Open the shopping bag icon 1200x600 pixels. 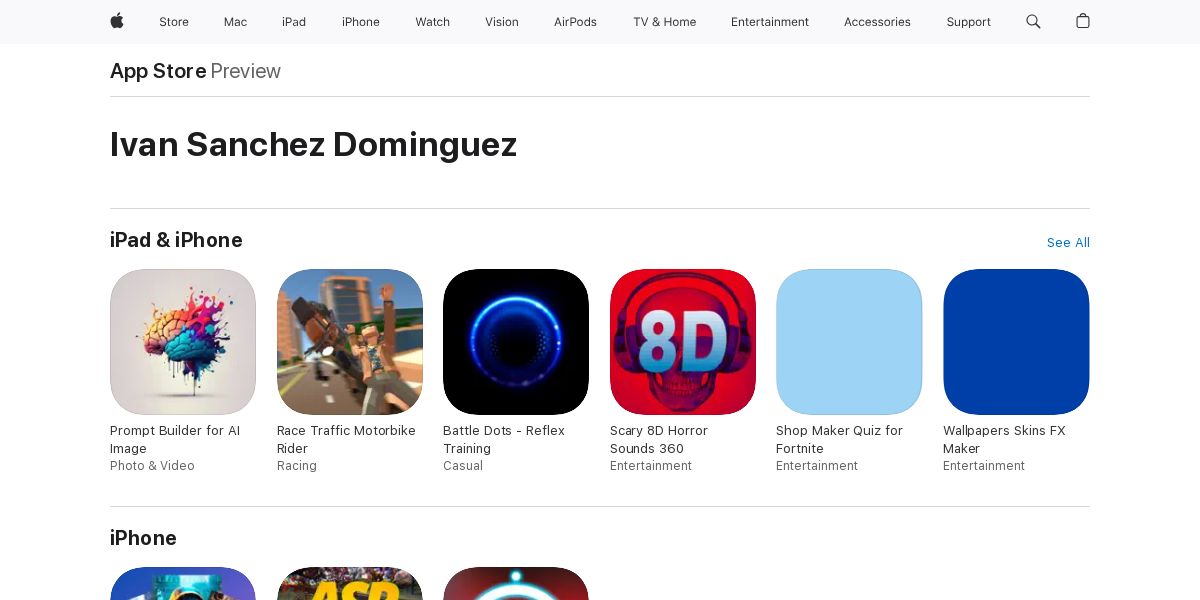pyautogui.click(x=1082, y=21)
